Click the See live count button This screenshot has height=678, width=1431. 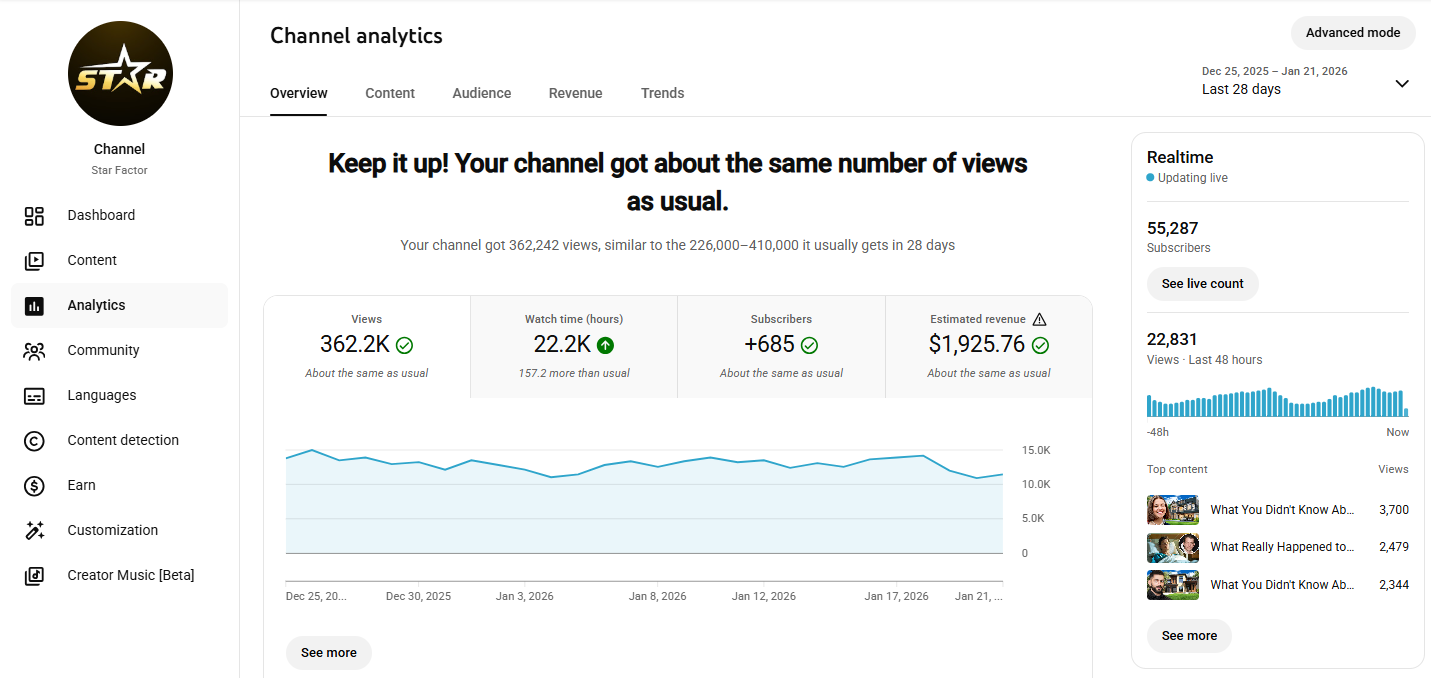(x=1202, y=284)
